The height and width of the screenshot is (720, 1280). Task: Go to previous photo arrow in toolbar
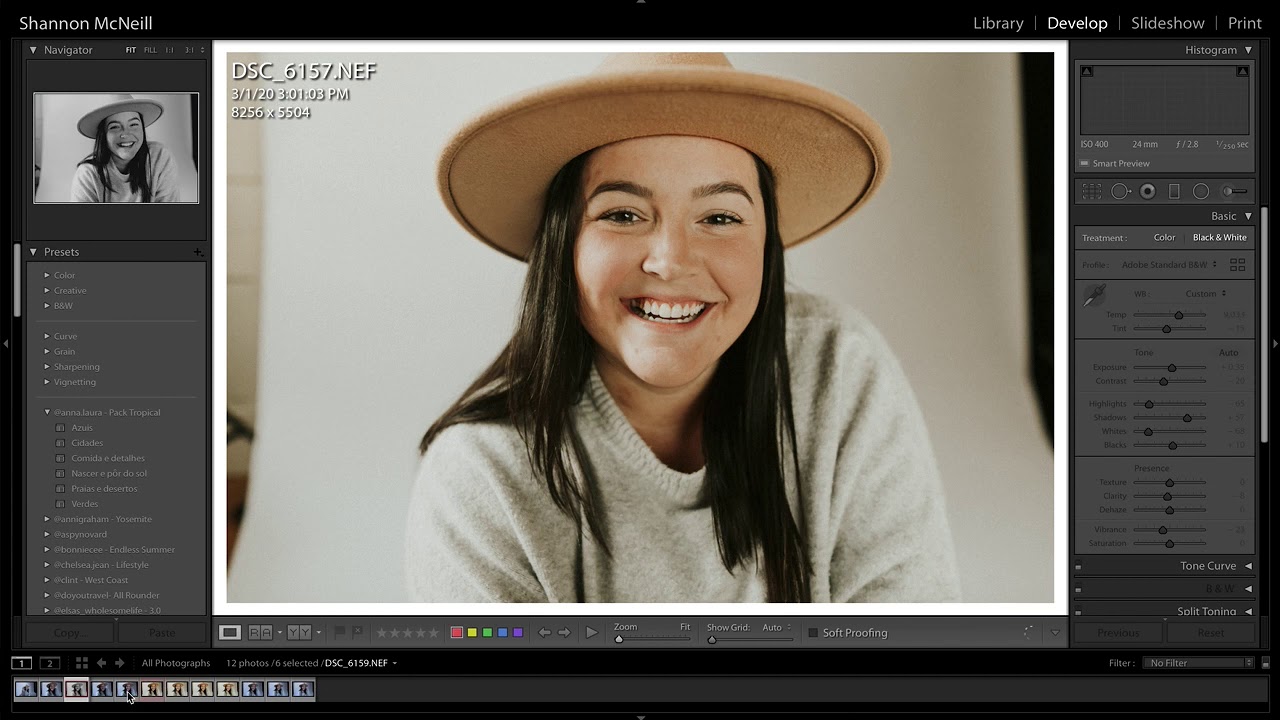[544, 632]
